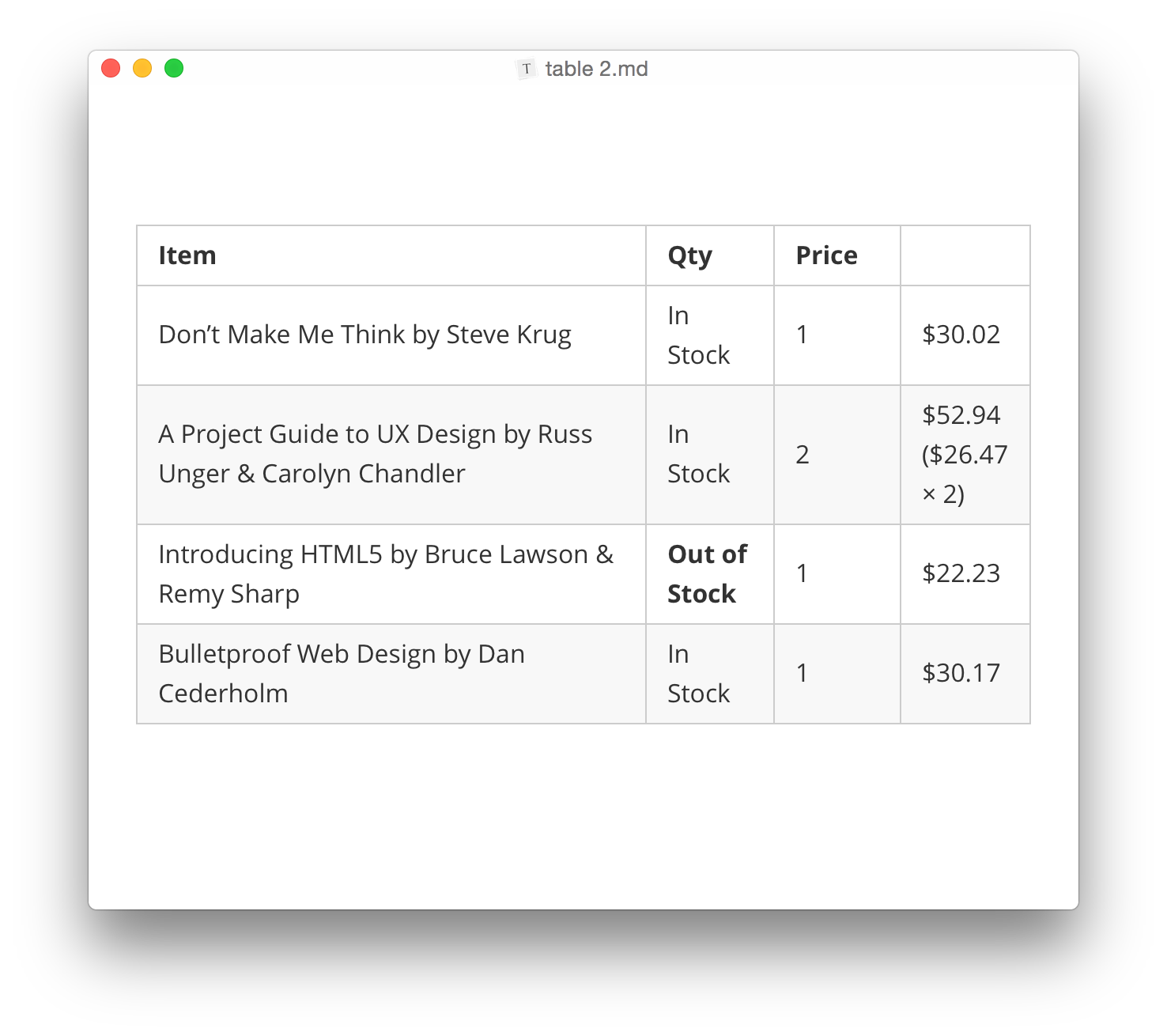The height and width of the screenshot is (1036, 1167).
Task: Click the $22.23 price cell
Action: (961, 573)
